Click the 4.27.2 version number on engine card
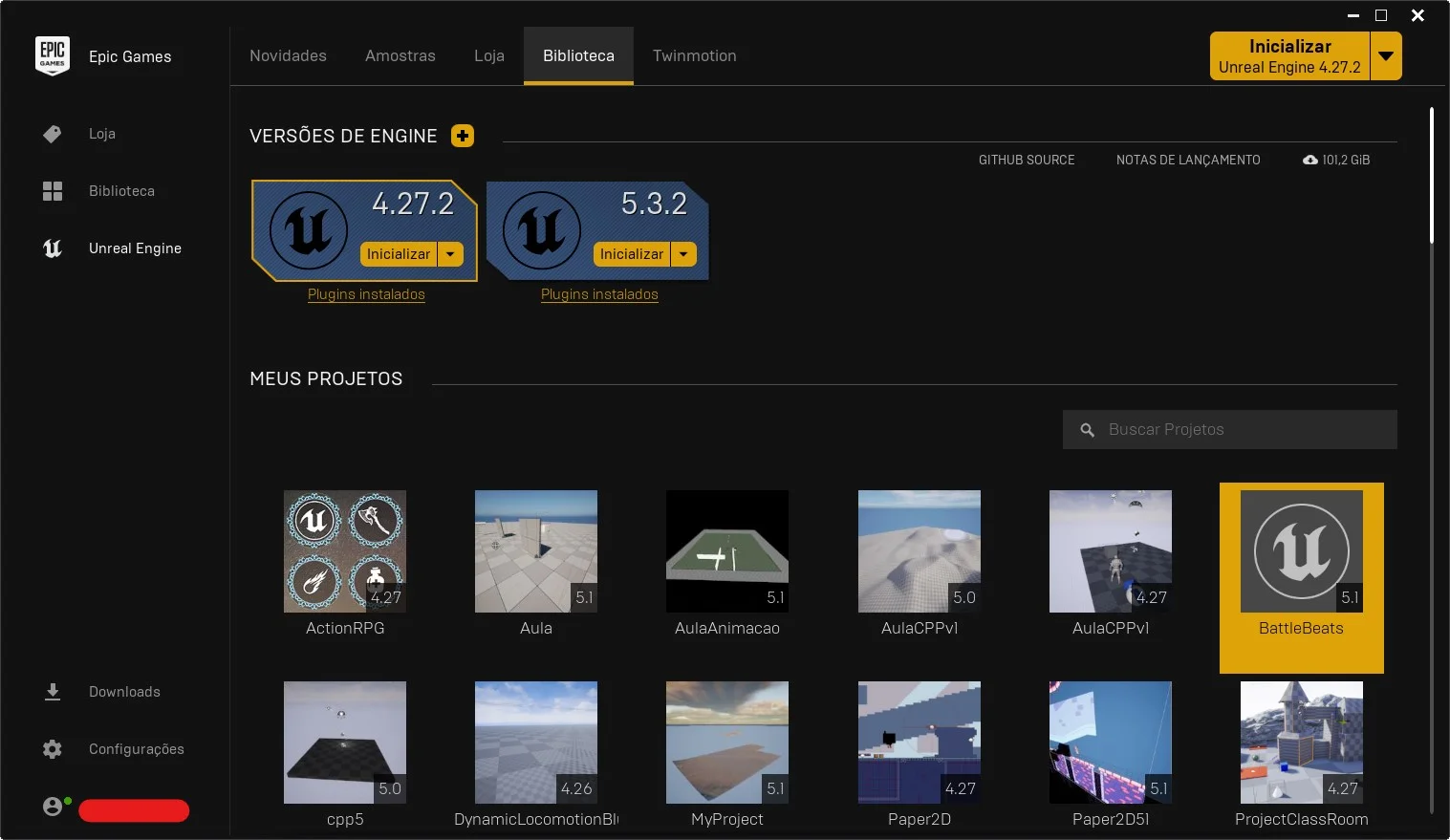 [x=413, y=204]
